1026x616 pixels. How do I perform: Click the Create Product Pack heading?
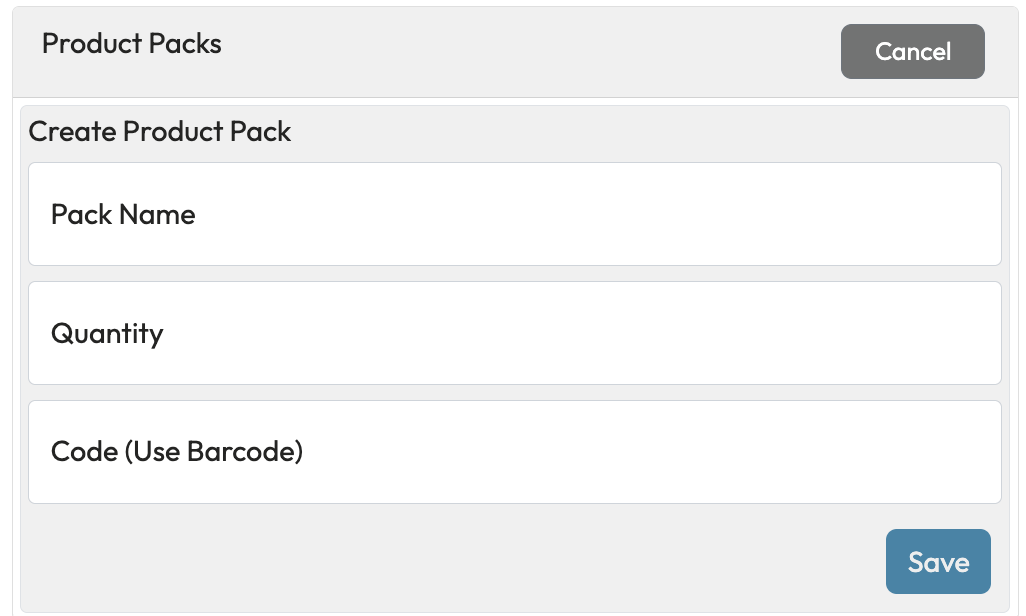pyautogui.click(x=160, y=131)
